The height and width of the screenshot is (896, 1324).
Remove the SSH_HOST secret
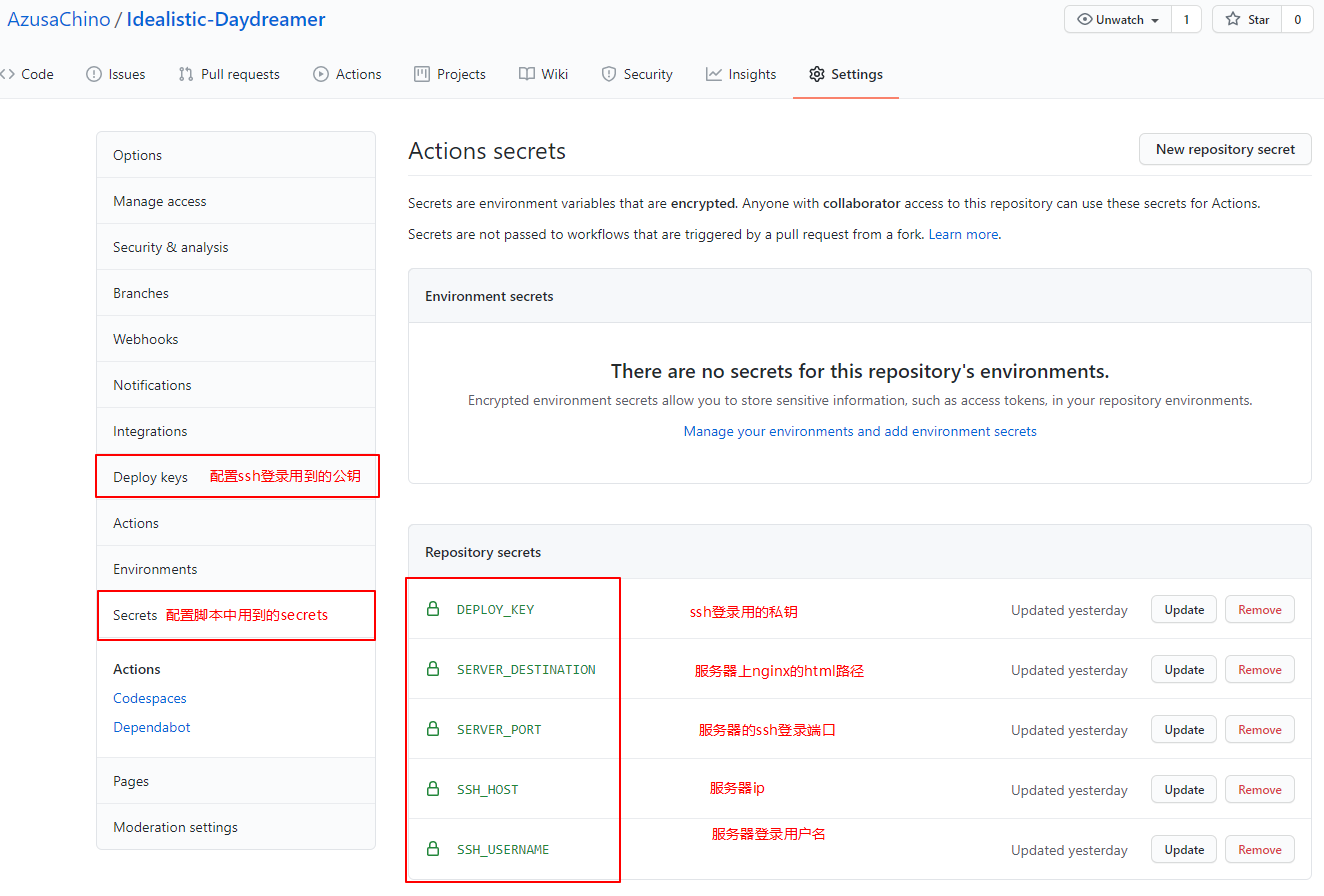pos(1260,789)
